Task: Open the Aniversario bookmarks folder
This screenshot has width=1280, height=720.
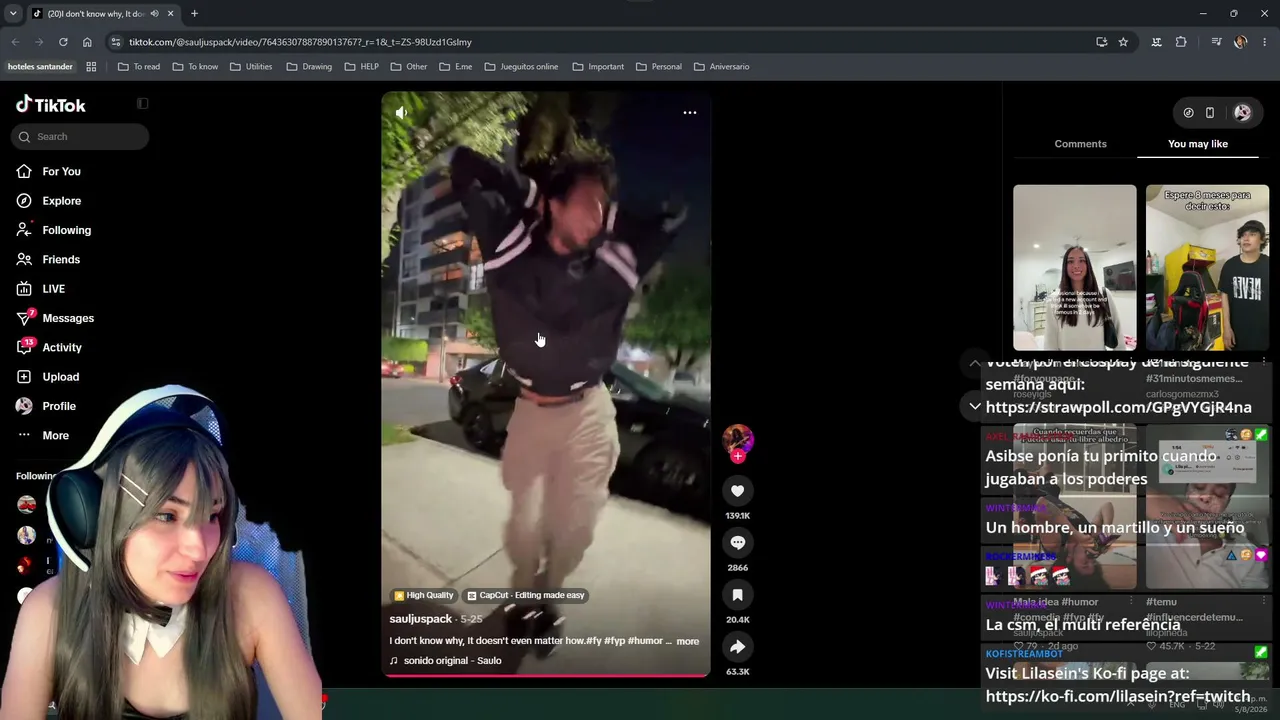Action: 721,67
